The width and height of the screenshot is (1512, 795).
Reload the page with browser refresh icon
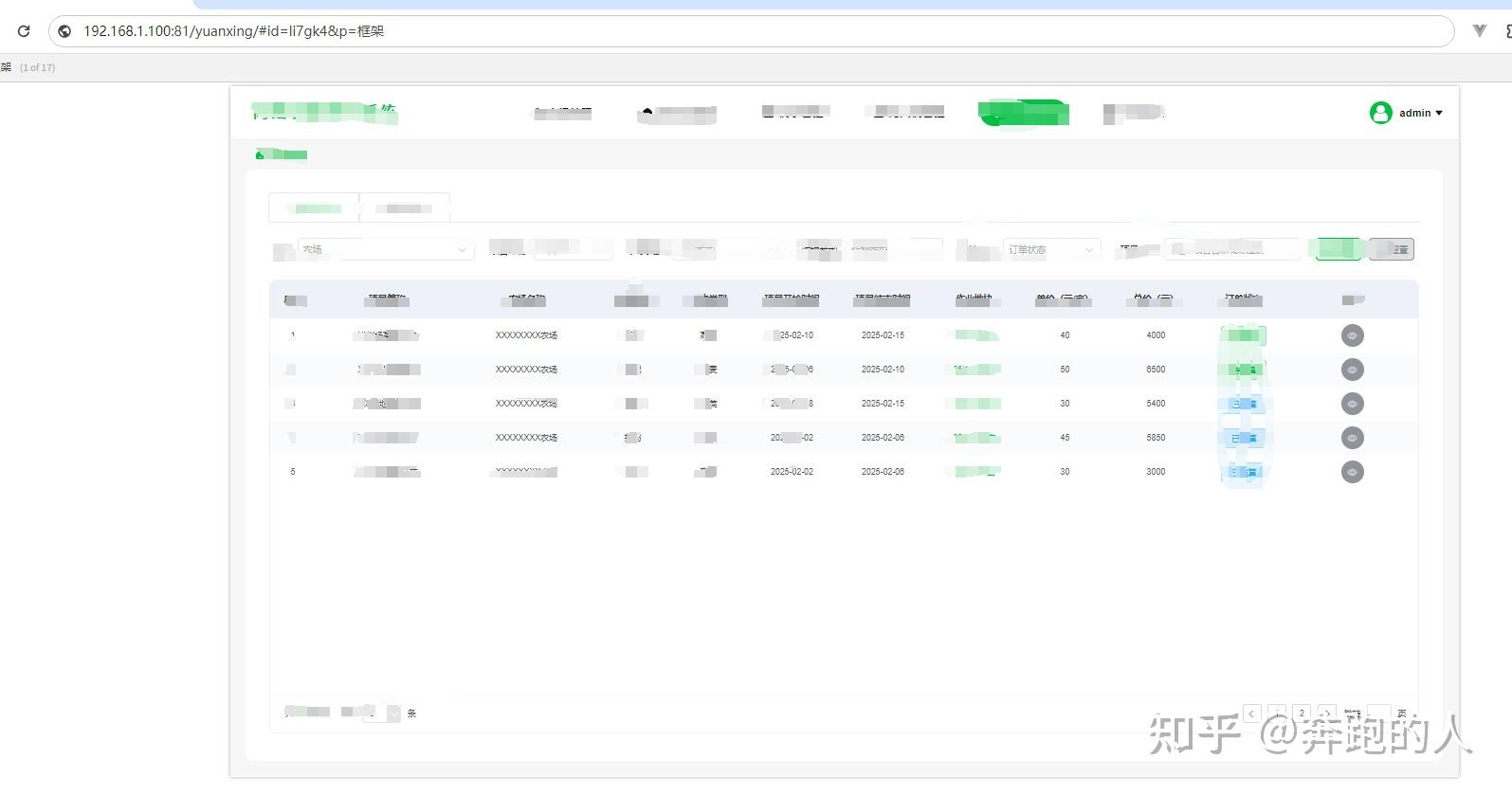tap(24, 31)
